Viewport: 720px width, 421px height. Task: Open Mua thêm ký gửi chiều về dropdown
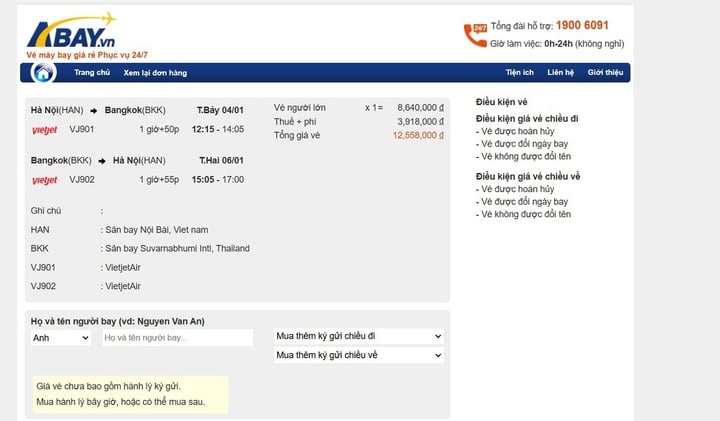pyautogui.click(x=358, y=355)
